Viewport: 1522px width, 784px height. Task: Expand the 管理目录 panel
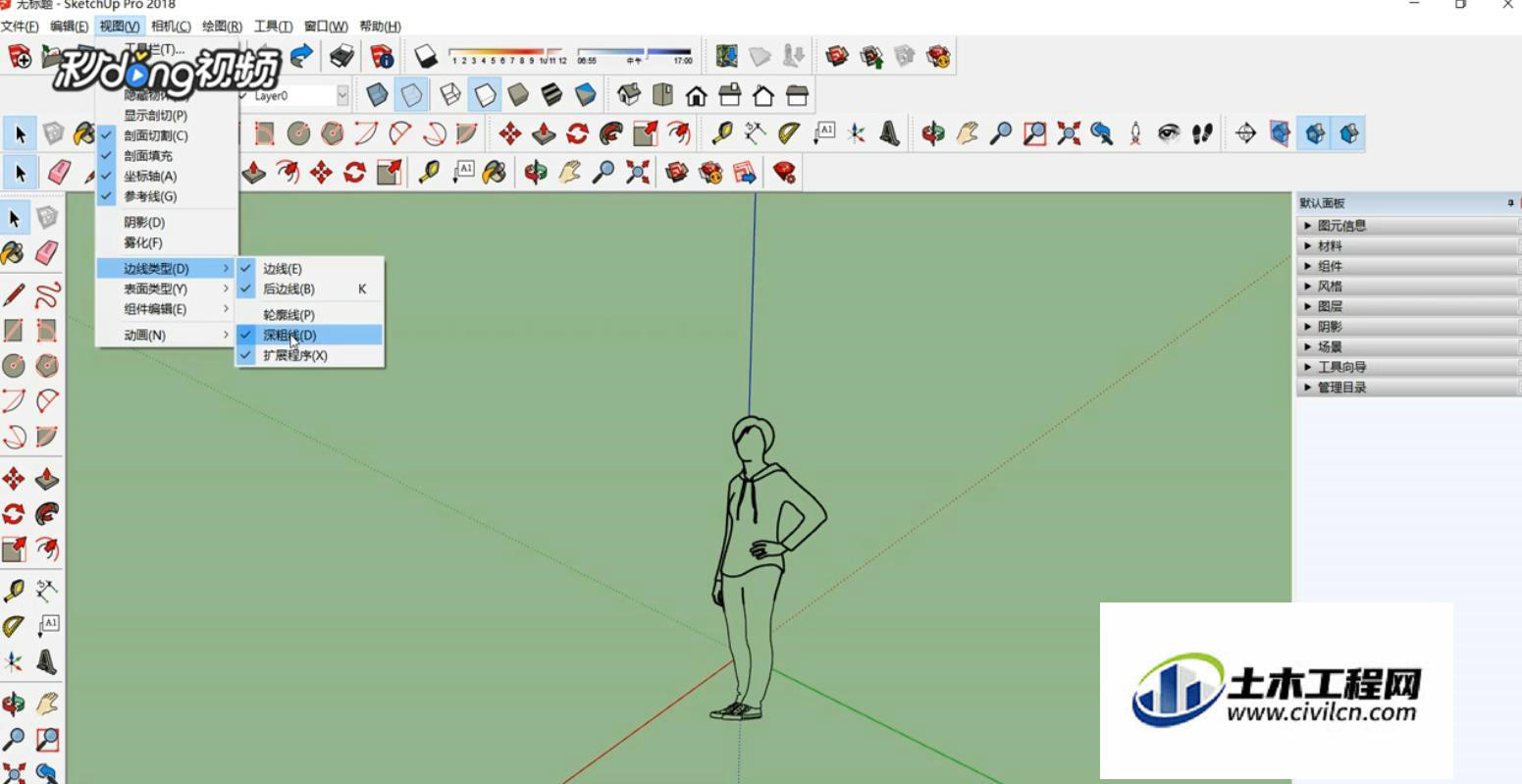pos(1408,388)
